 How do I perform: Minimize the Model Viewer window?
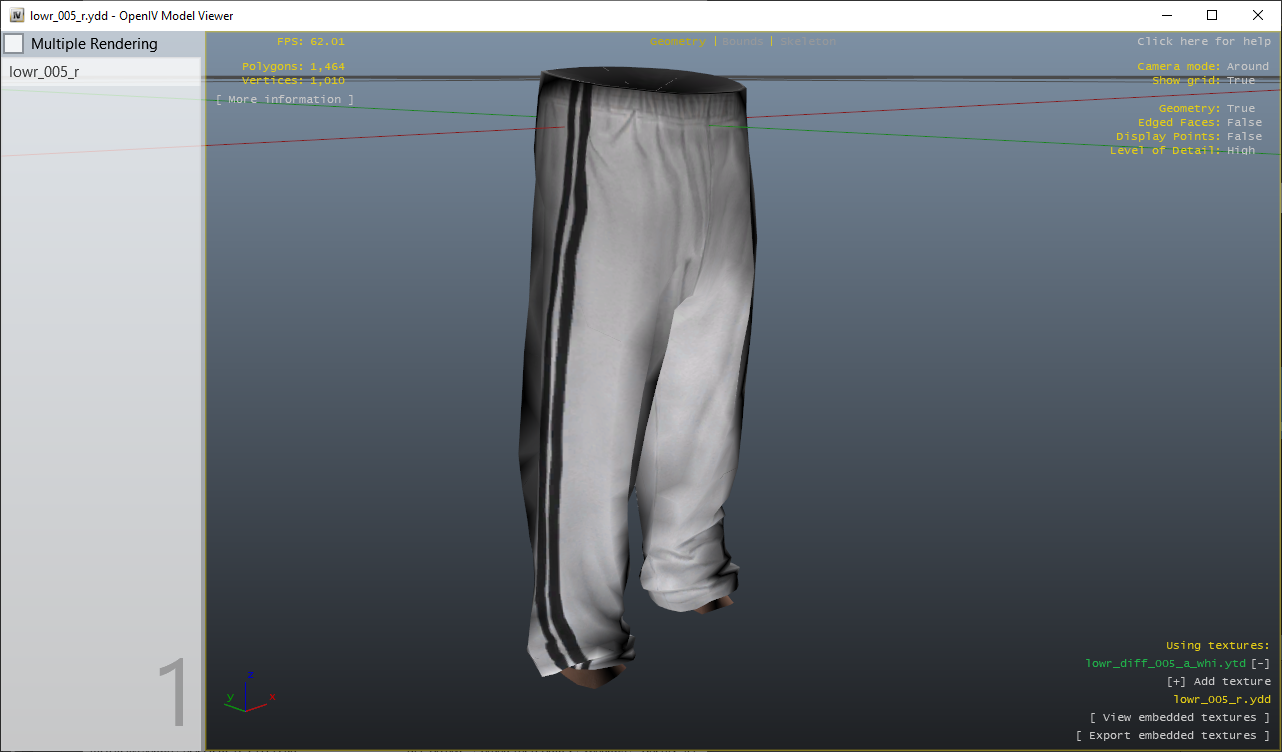tap(1166, 15)
